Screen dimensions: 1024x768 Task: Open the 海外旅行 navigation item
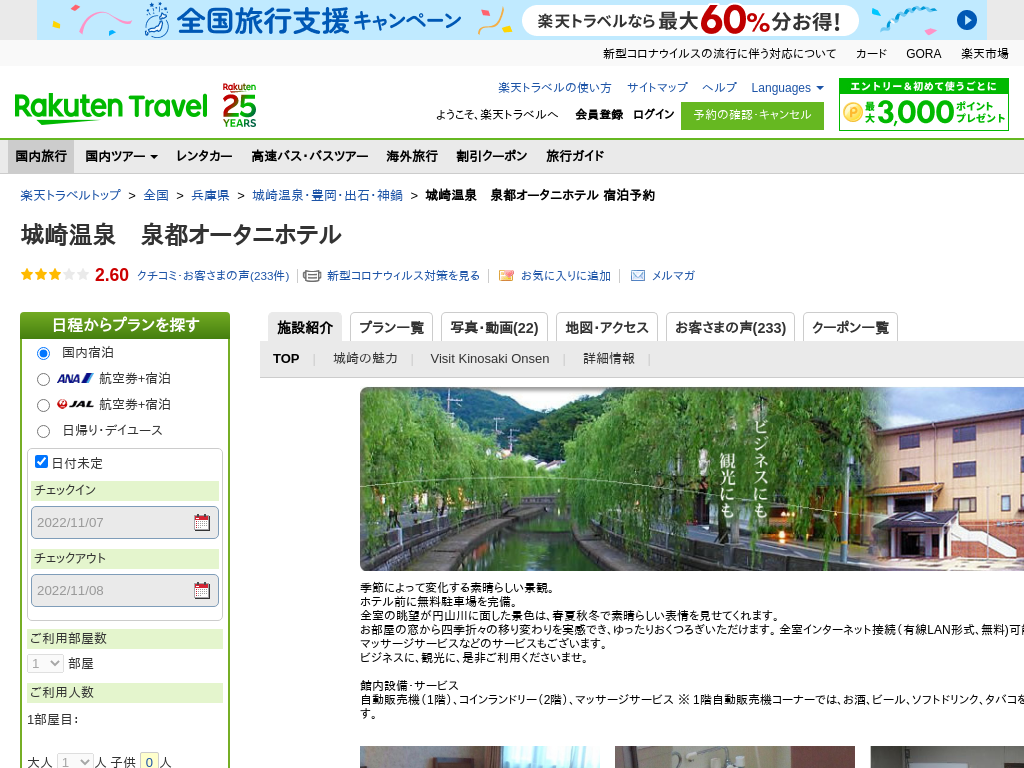click(412, 156)
